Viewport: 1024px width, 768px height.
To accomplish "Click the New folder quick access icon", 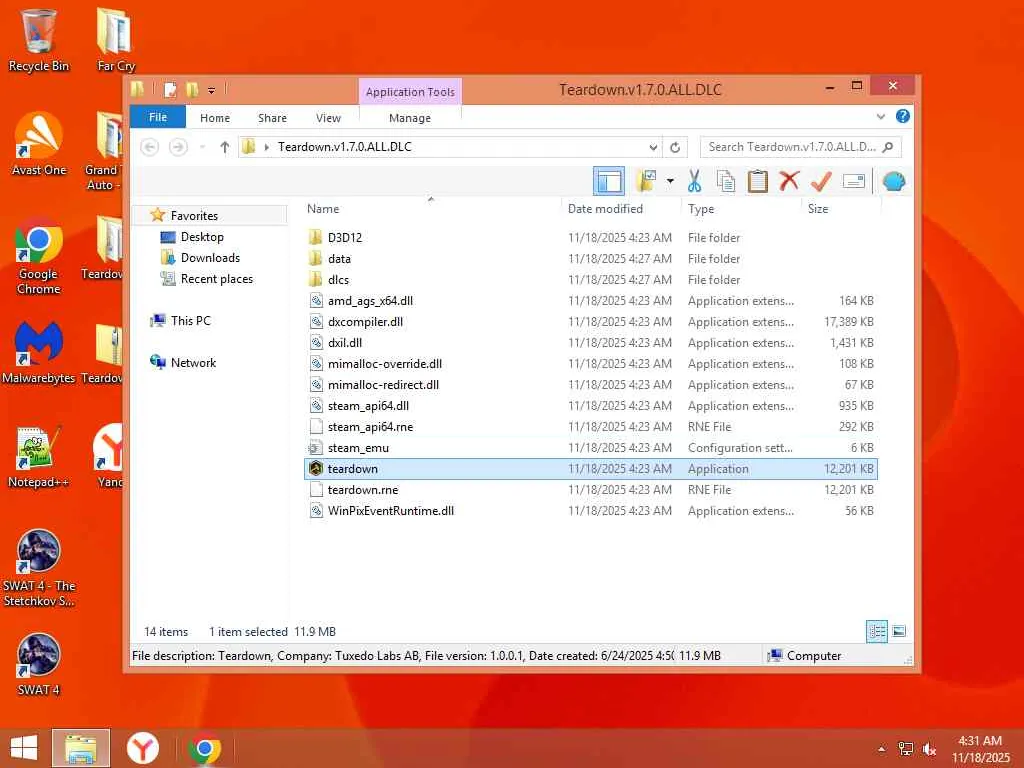I will click(192, 89).
